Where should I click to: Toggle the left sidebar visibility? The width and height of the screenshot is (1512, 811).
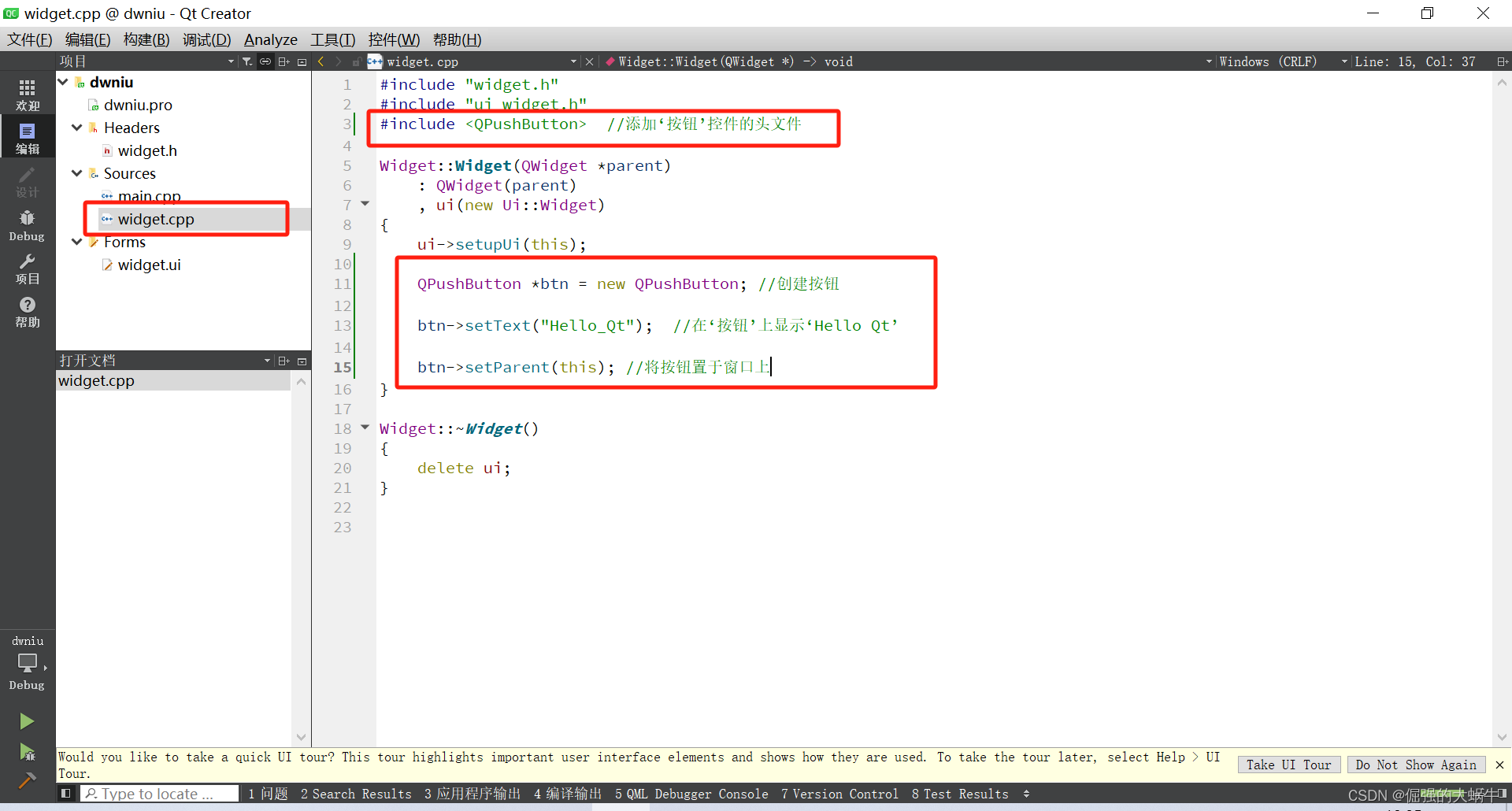coord(66,794)
